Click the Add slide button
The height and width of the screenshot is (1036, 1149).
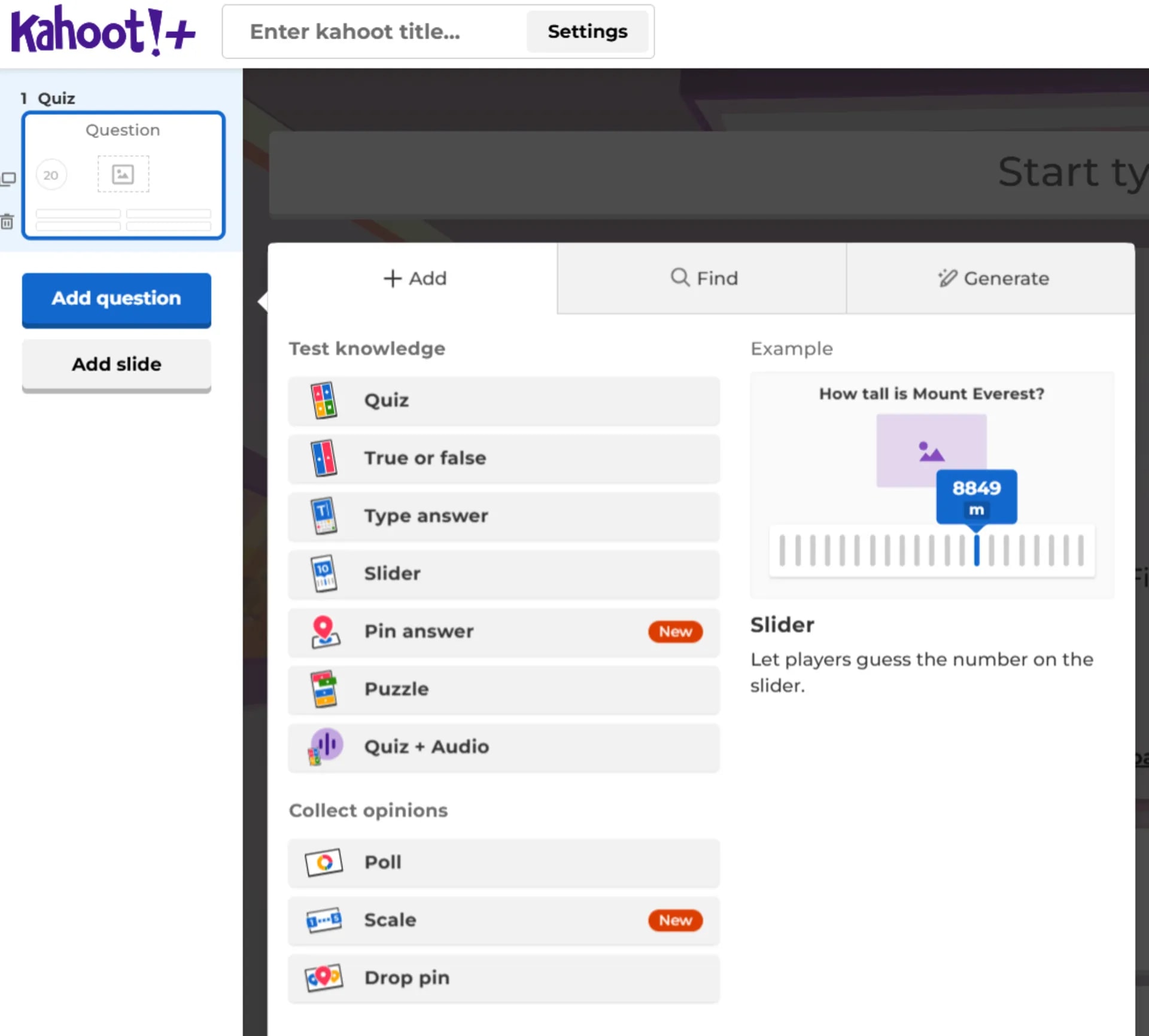pyautogui.click(x=116, y=364)
